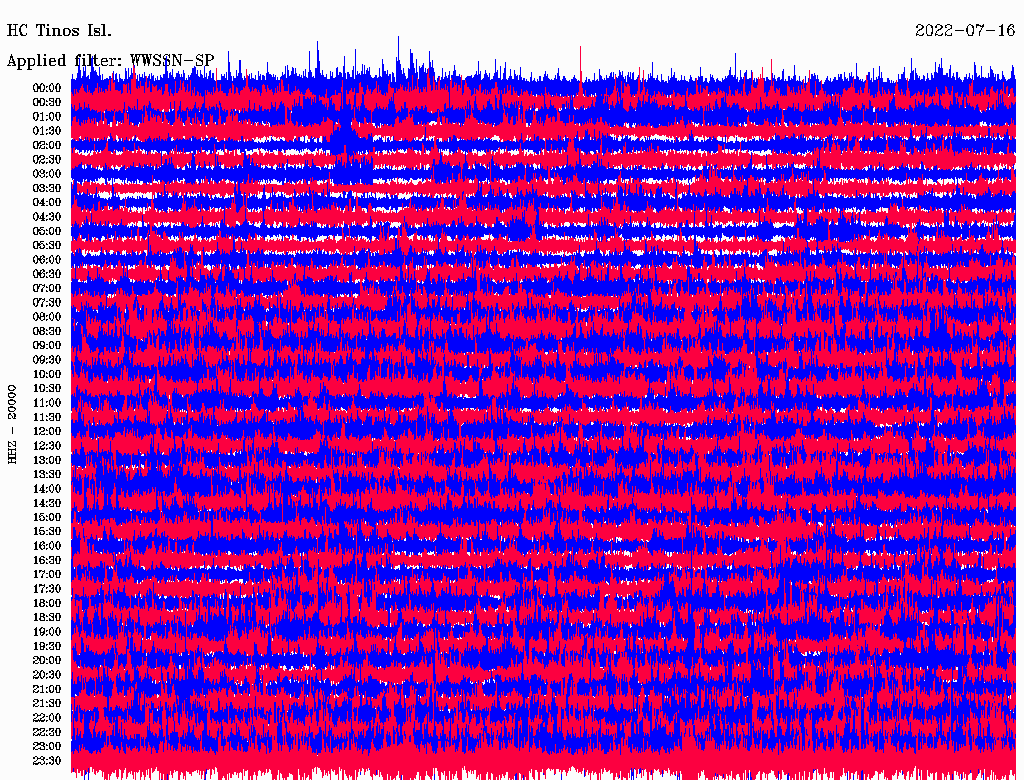Select the 18:00 time label
Screen dimensions: 1024x780
point(47,603)
